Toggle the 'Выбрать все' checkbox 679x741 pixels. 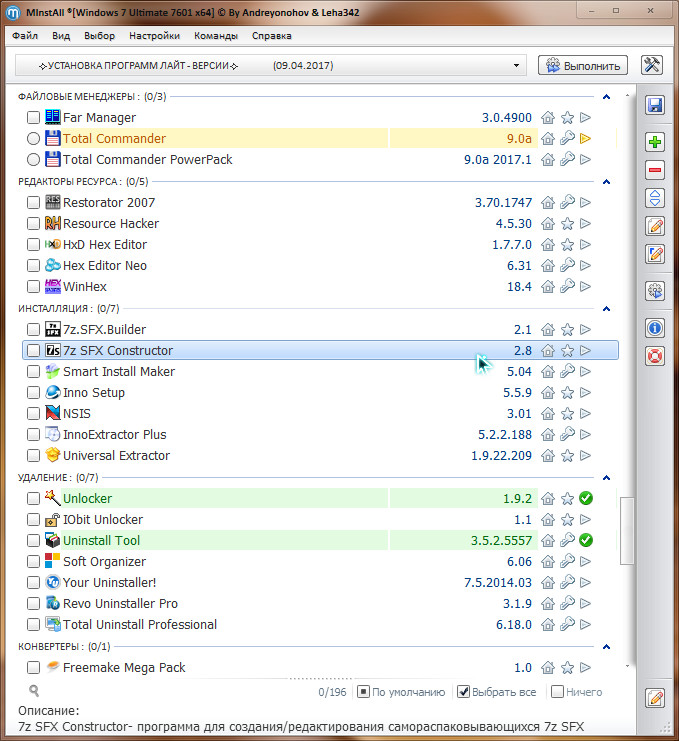tap(464, 692)
